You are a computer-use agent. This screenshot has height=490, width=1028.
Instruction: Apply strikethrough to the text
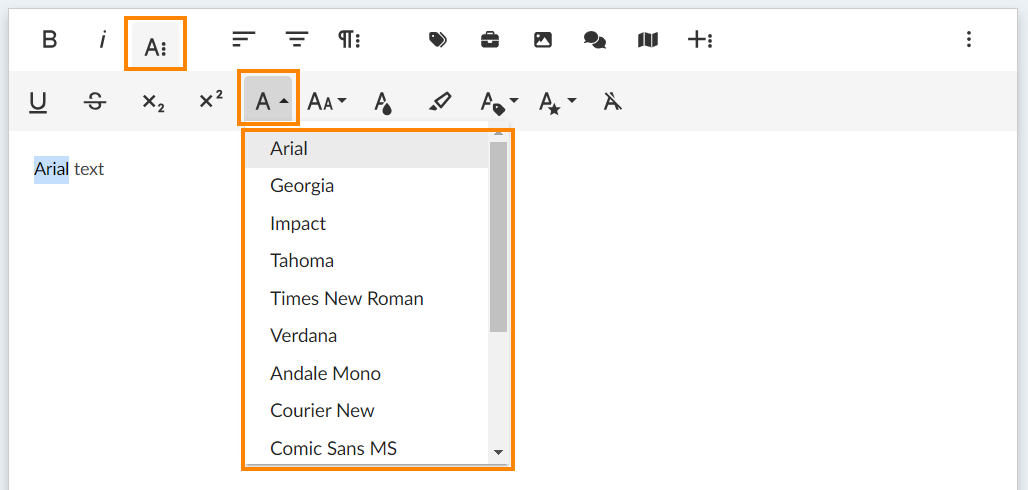click(95, 101)
